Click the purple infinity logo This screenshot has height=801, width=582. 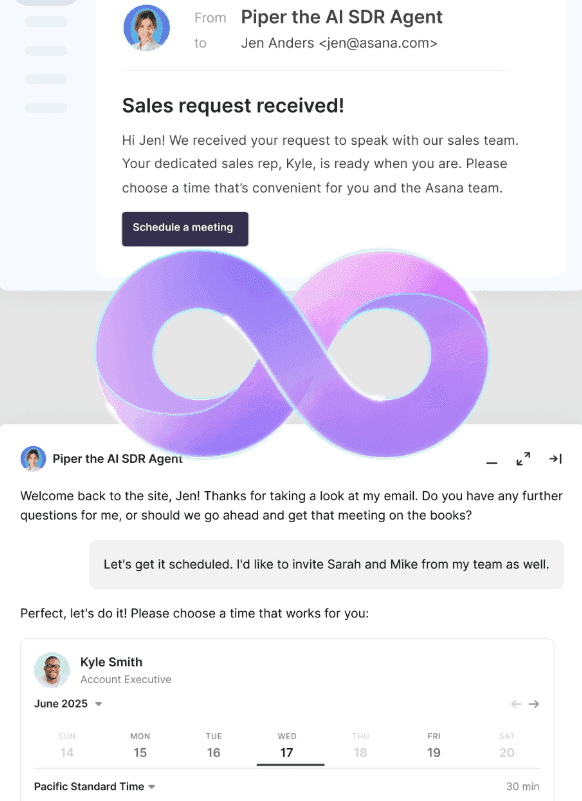coord(292,353)
